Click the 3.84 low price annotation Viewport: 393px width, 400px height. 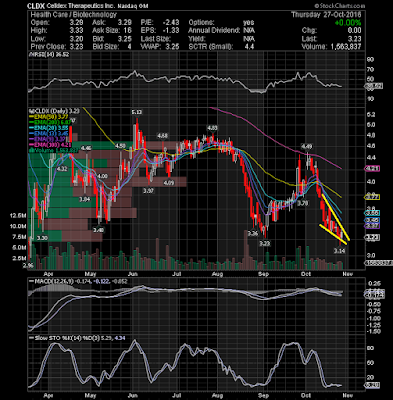(85, 199)
